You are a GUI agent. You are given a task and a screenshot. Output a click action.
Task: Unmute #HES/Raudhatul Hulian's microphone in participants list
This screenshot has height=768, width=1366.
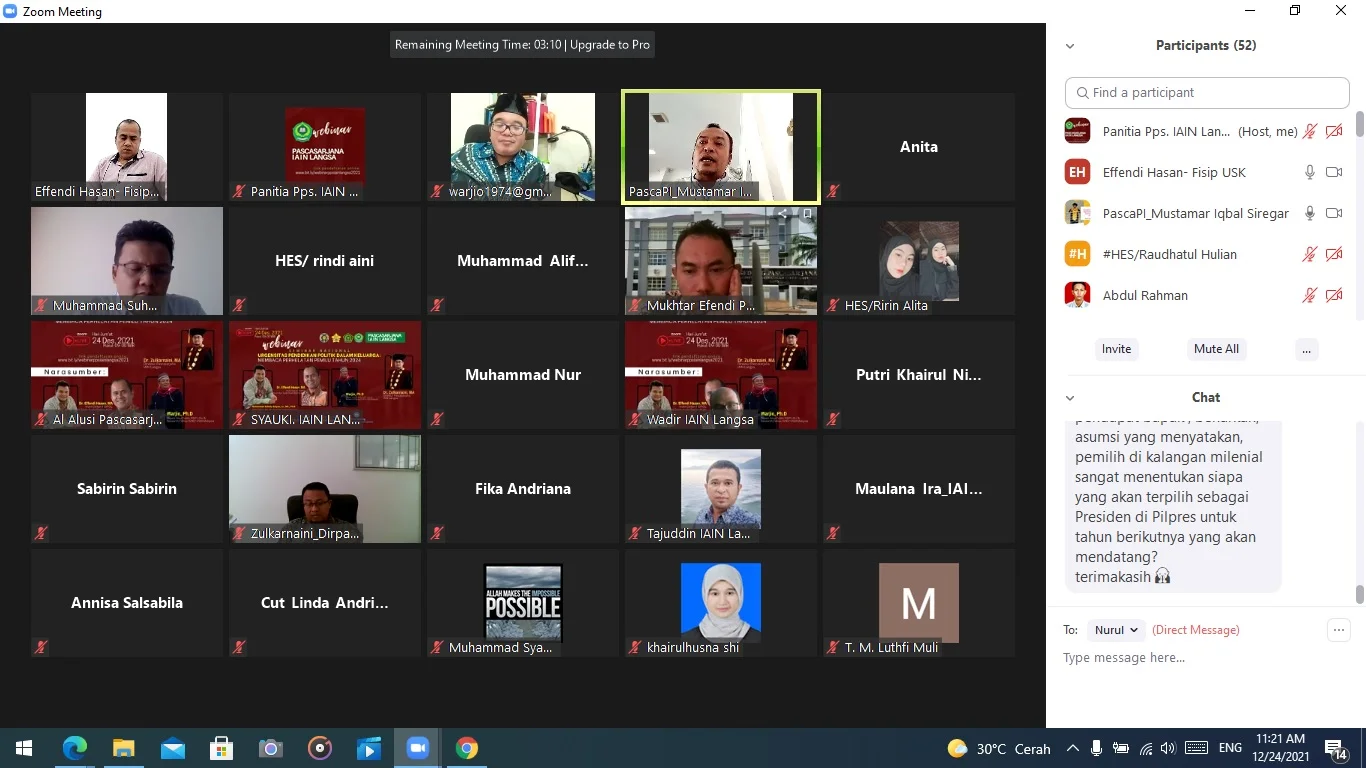1309,254
